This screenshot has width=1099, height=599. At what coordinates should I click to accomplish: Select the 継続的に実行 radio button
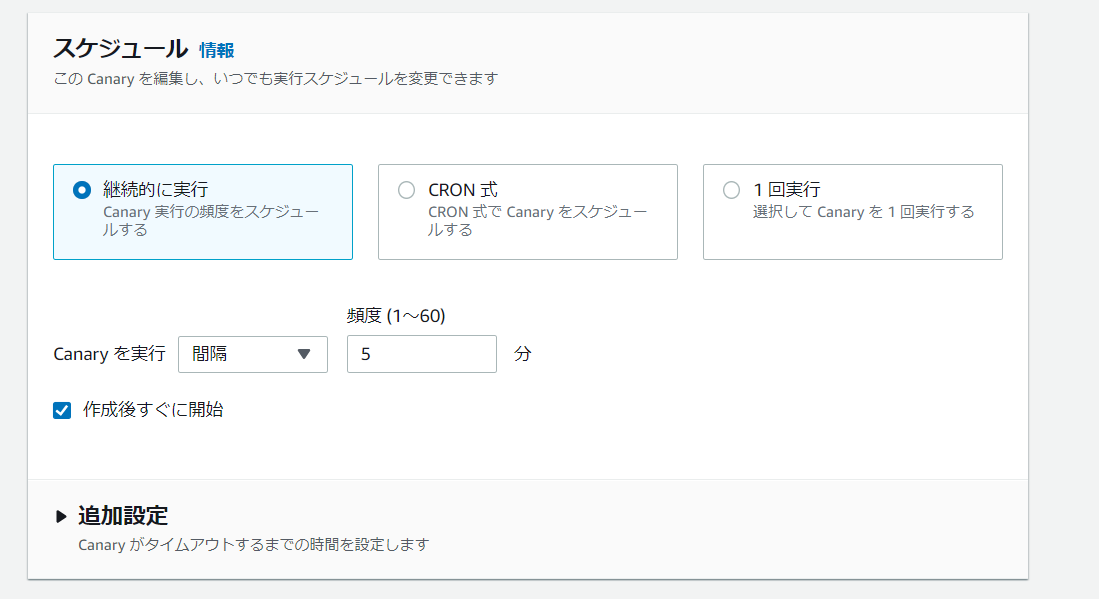[x=82, y=190]
